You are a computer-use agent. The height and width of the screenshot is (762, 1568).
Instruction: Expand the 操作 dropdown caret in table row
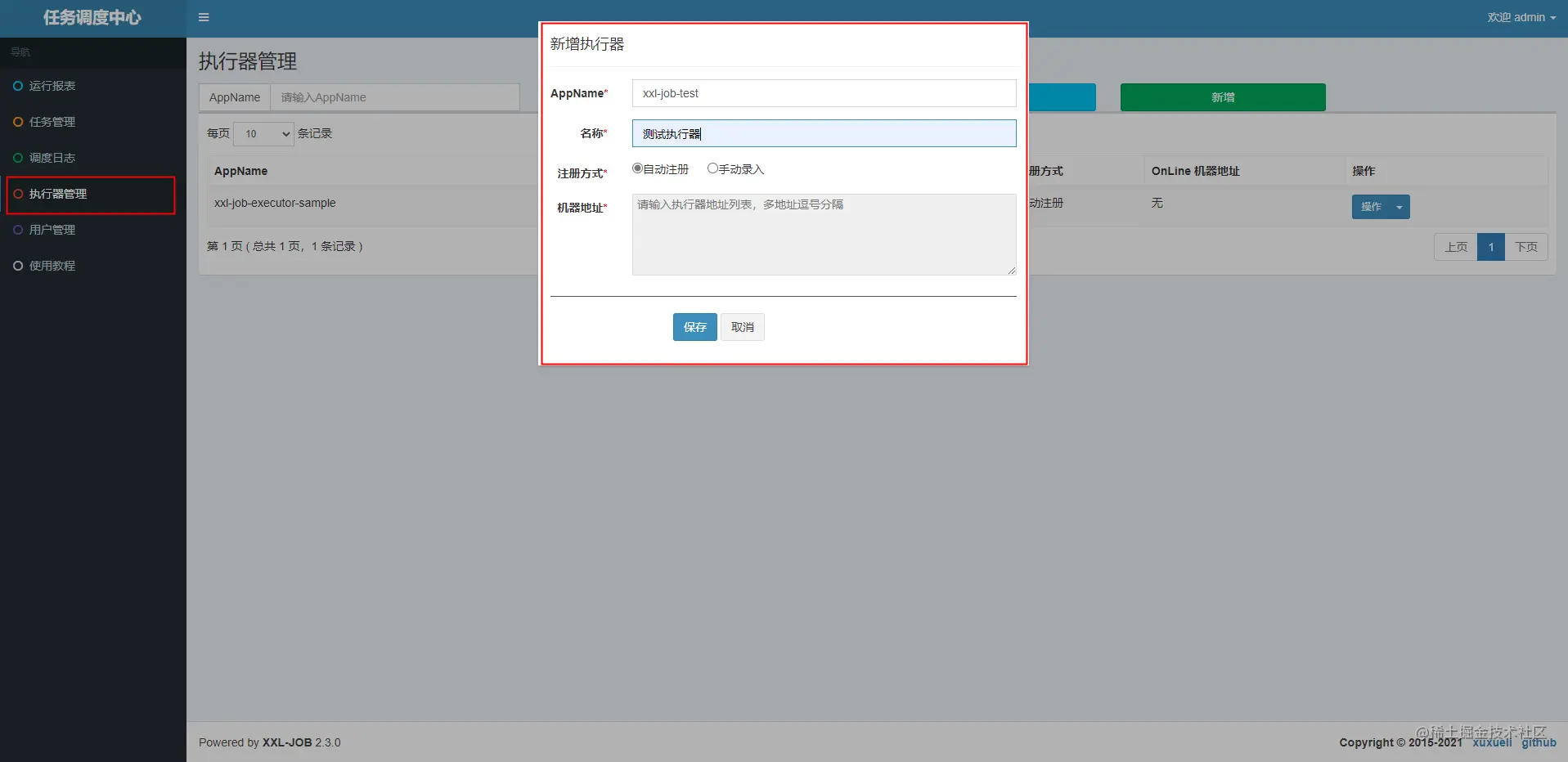click(1400, 207)
